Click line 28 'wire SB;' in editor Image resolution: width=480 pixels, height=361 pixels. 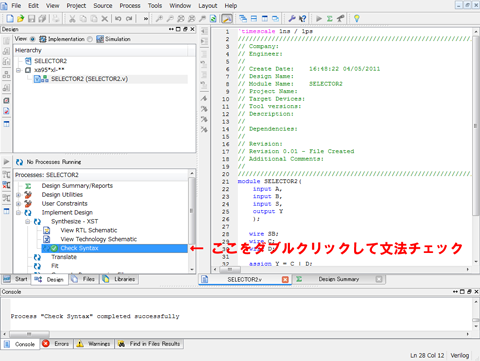(x=263, y=234)
